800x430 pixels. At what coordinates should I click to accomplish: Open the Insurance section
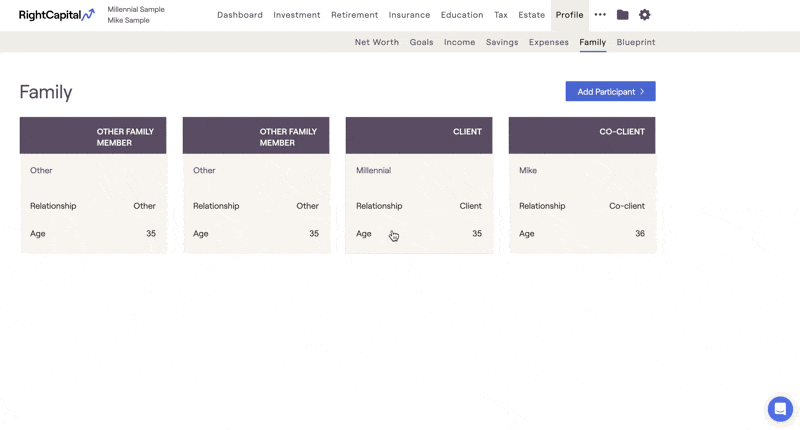click(x=409, y=15)
